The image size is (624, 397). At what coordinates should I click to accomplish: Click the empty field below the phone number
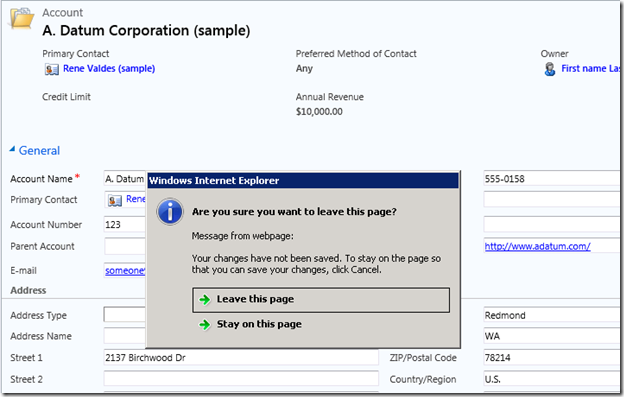pyautogui.click(x=552, y=200)
